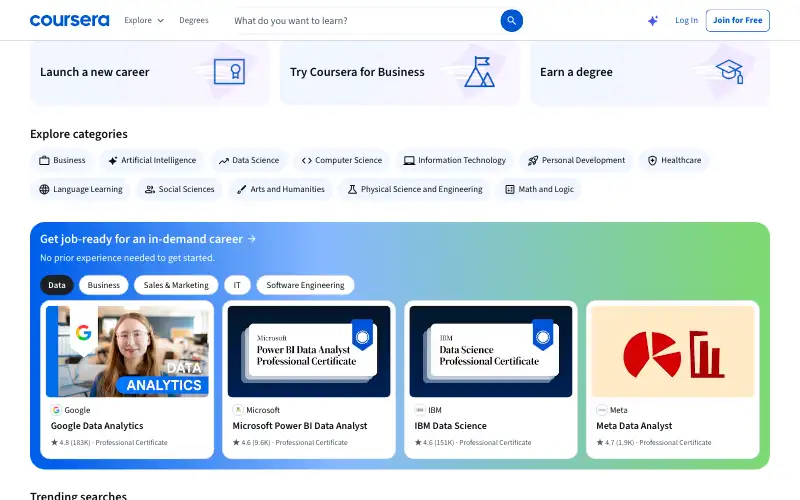Click the people icon beside Social Sciences
800x500 pixels.
[149, 189]
